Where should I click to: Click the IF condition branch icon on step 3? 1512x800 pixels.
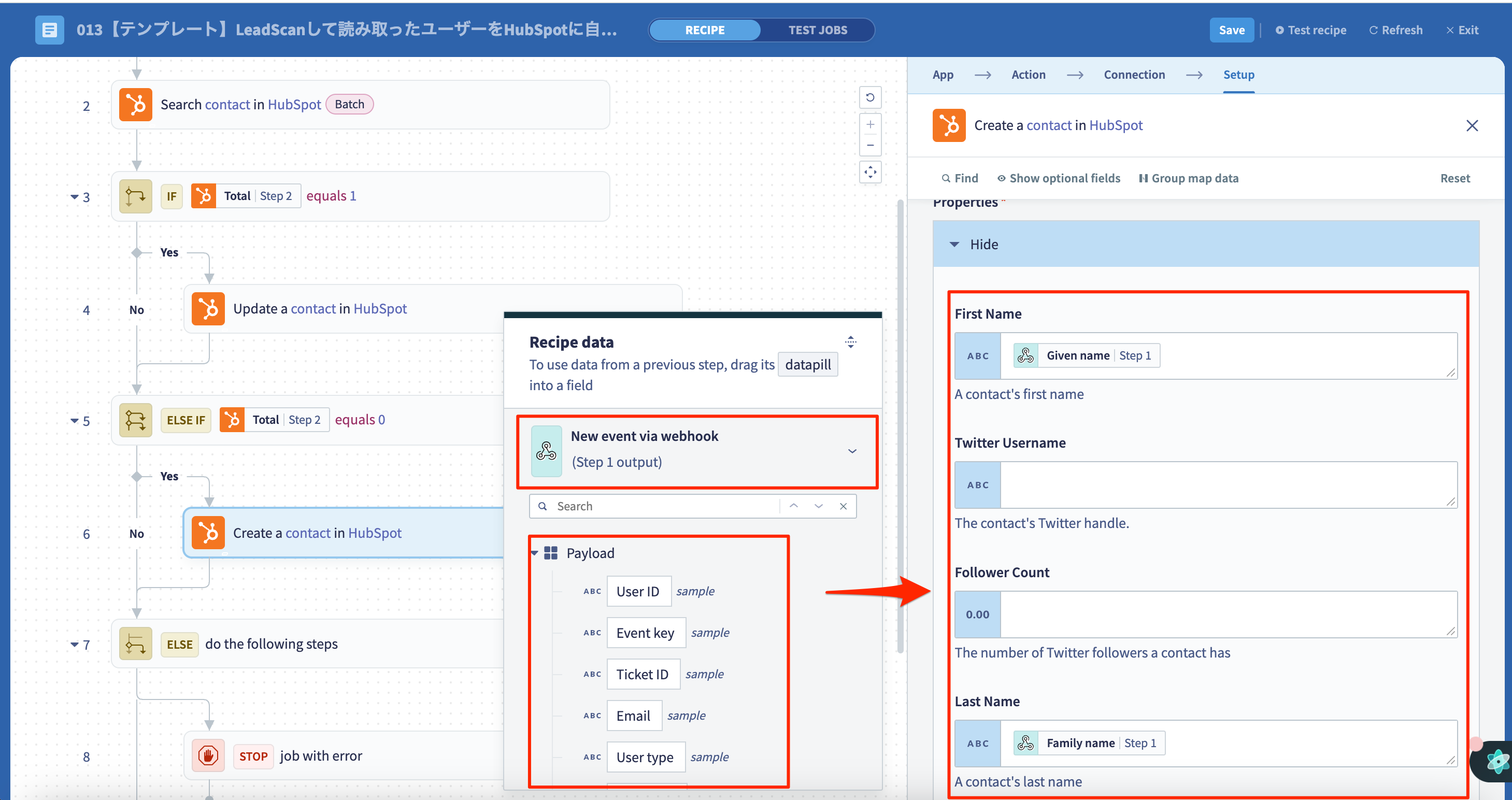136,196
